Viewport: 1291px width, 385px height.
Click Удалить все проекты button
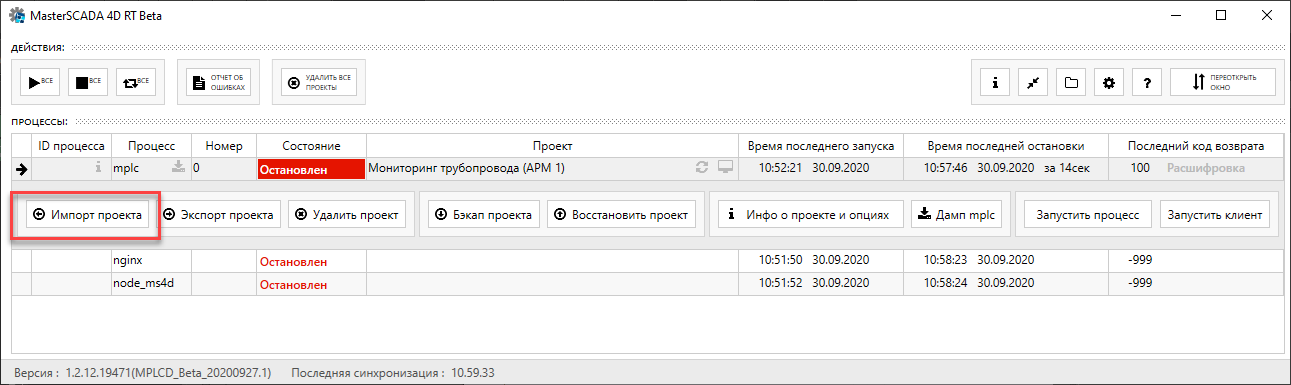(319, 82)
